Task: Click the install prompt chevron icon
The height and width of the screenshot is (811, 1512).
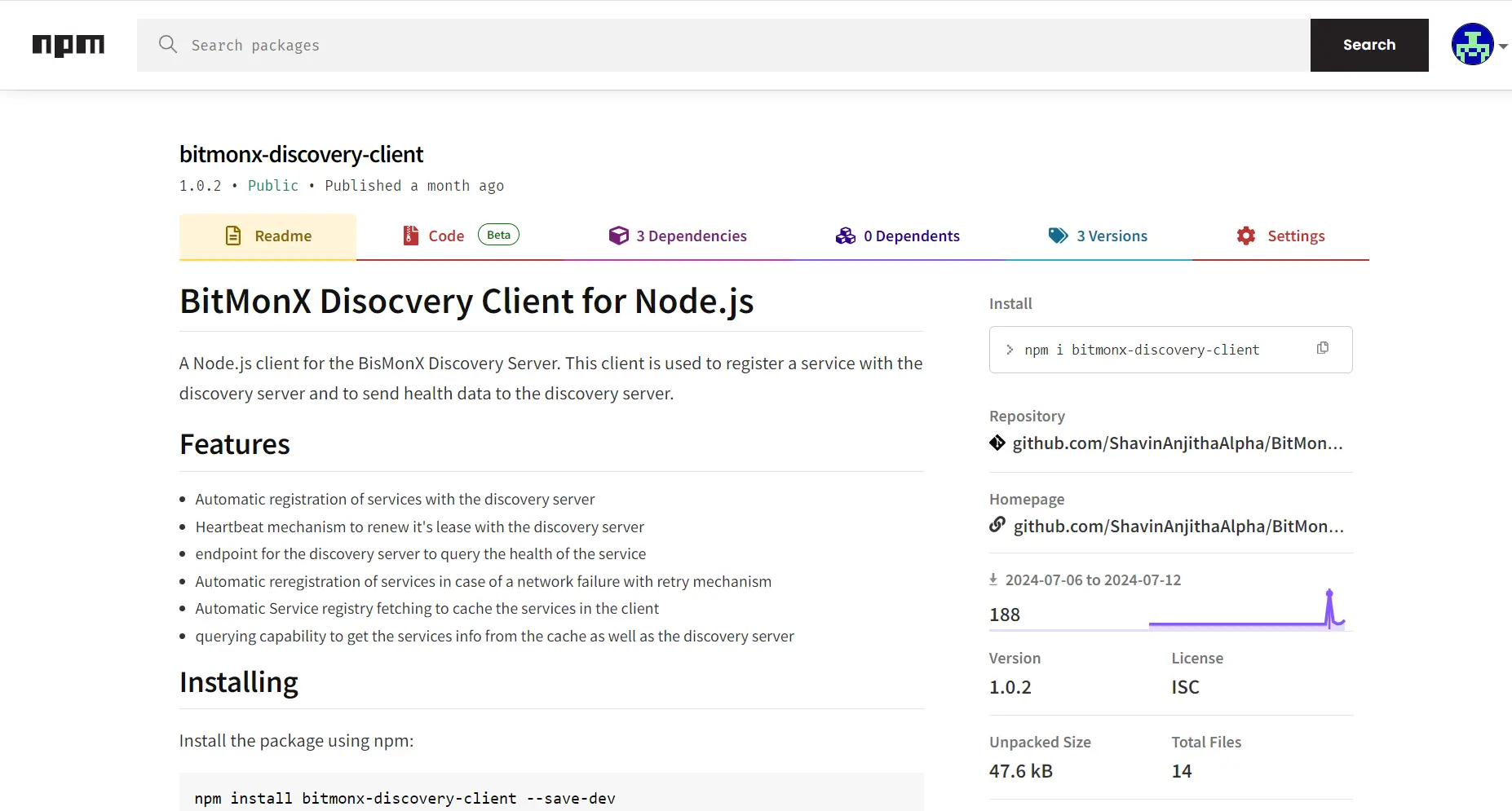Action: pos(1010,350)
